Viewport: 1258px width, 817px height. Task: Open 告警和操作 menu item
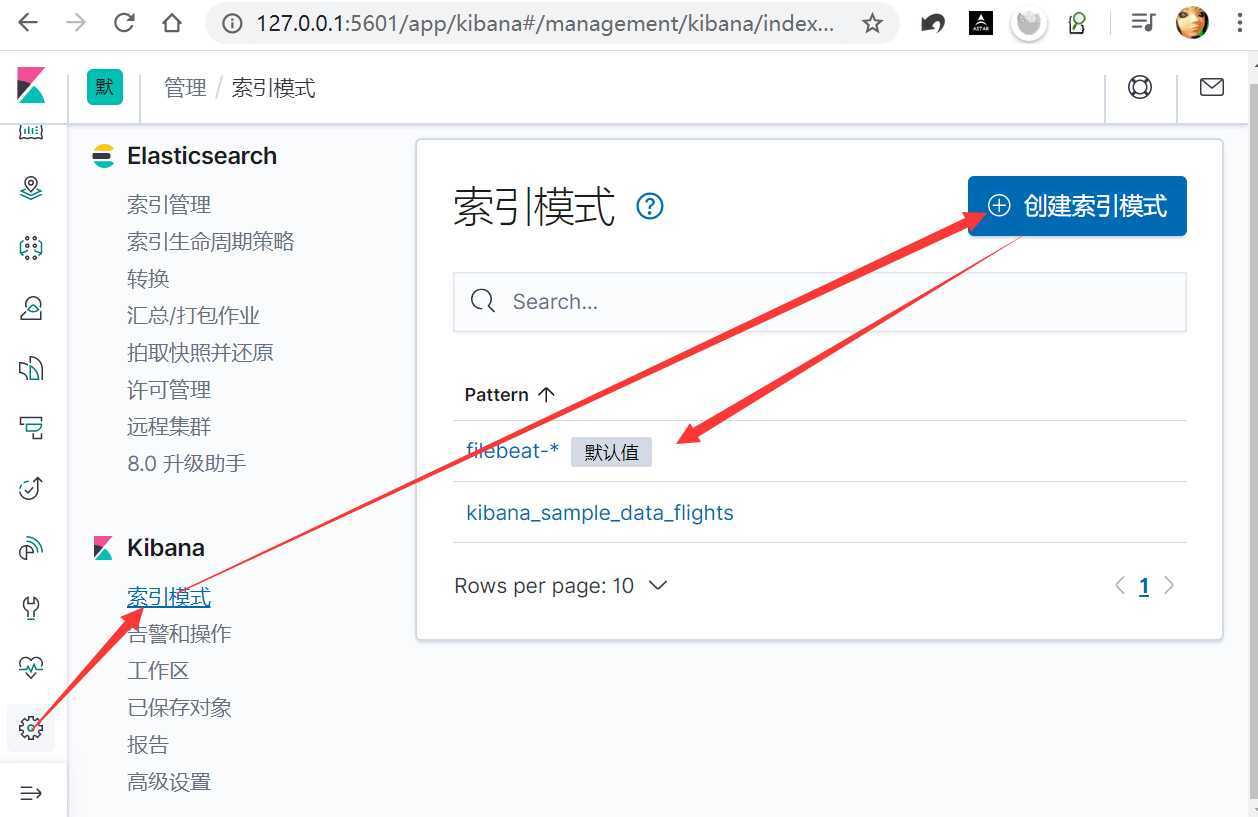(179, 634)
